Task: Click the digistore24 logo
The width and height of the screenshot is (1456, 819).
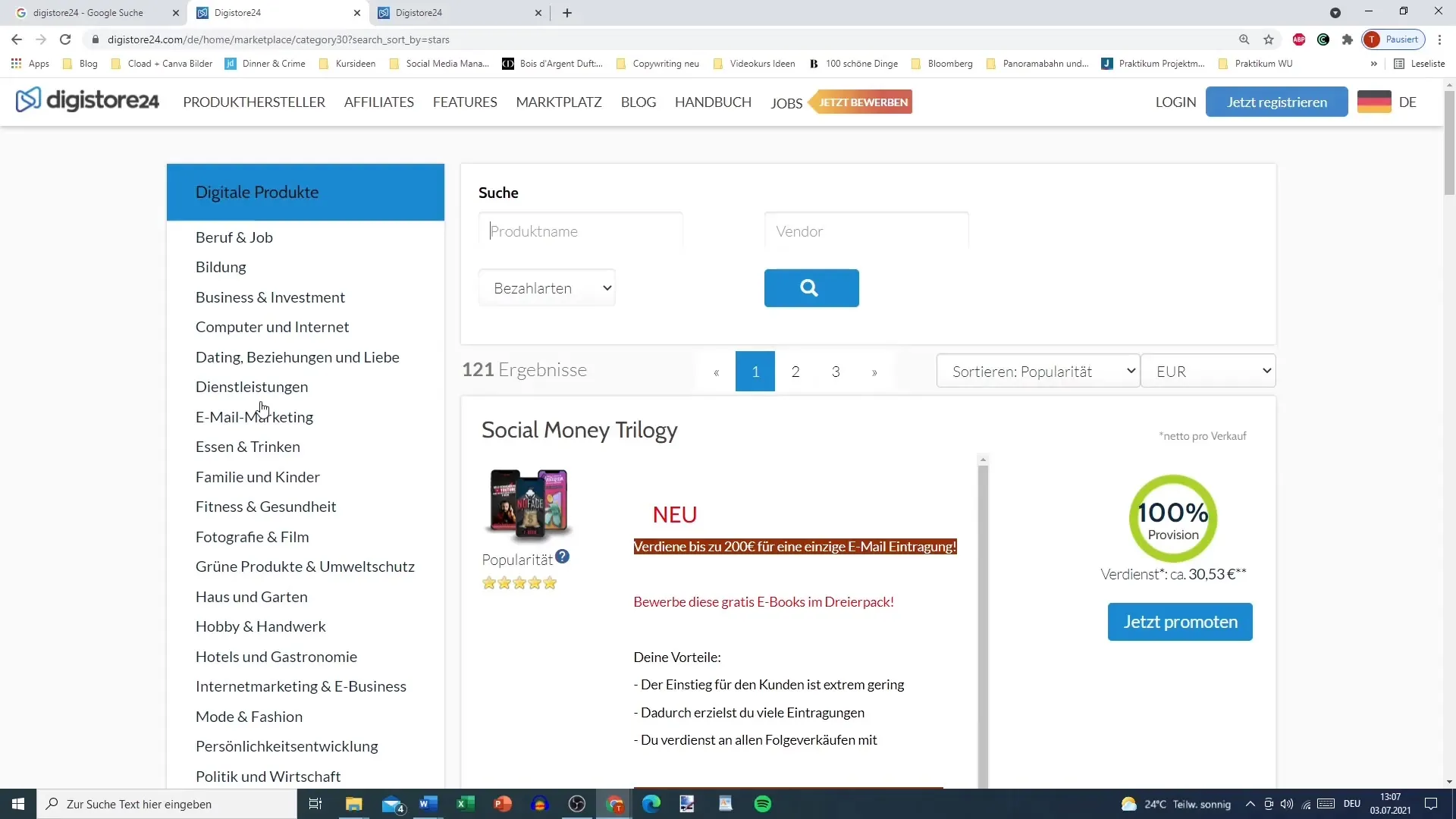Action: tap(87, 100)
